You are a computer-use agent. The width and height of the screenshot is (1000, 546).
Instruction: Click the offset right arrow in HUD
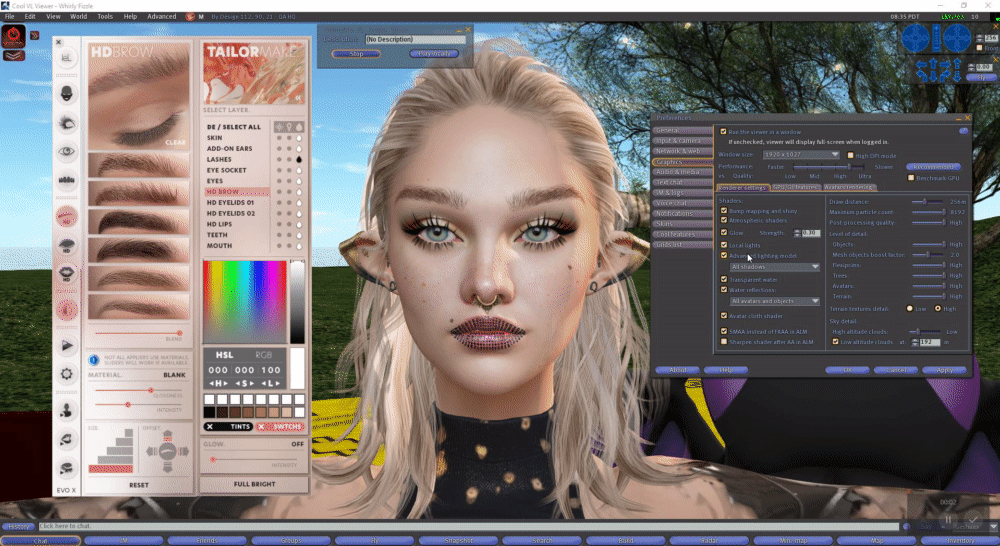(x=184, y=451)
